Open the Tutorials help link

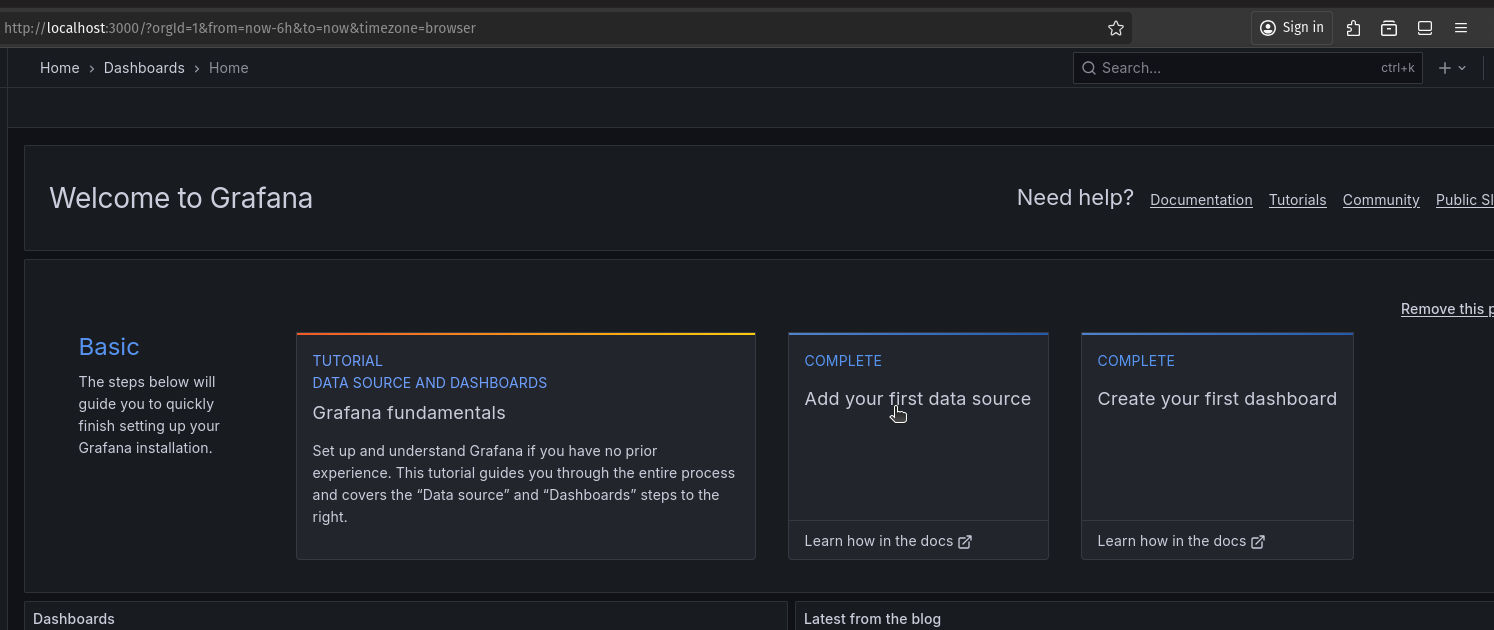[1297, 200]
